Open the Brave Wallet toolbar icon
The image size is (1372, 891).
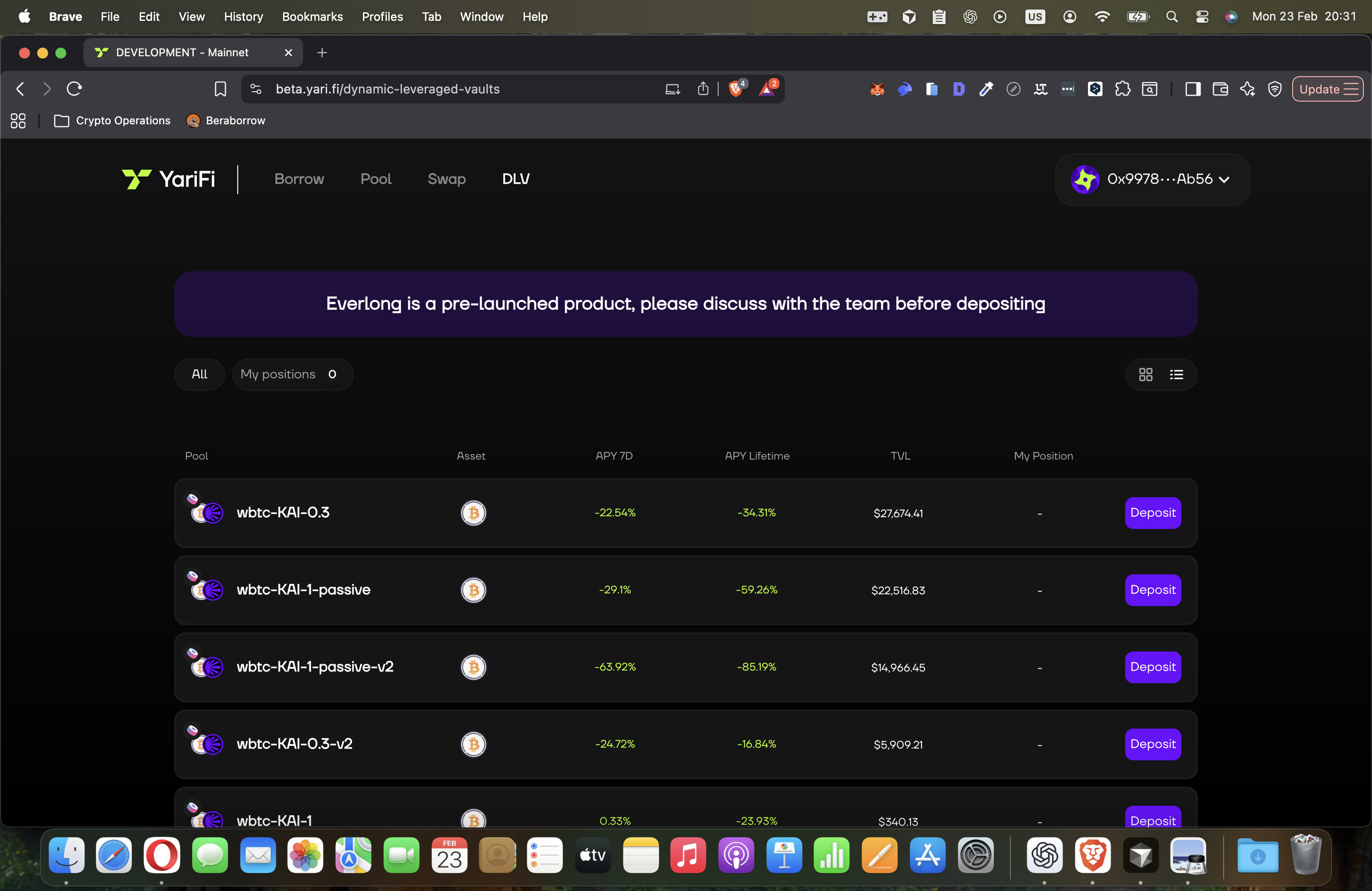[x=1220, y=89]
